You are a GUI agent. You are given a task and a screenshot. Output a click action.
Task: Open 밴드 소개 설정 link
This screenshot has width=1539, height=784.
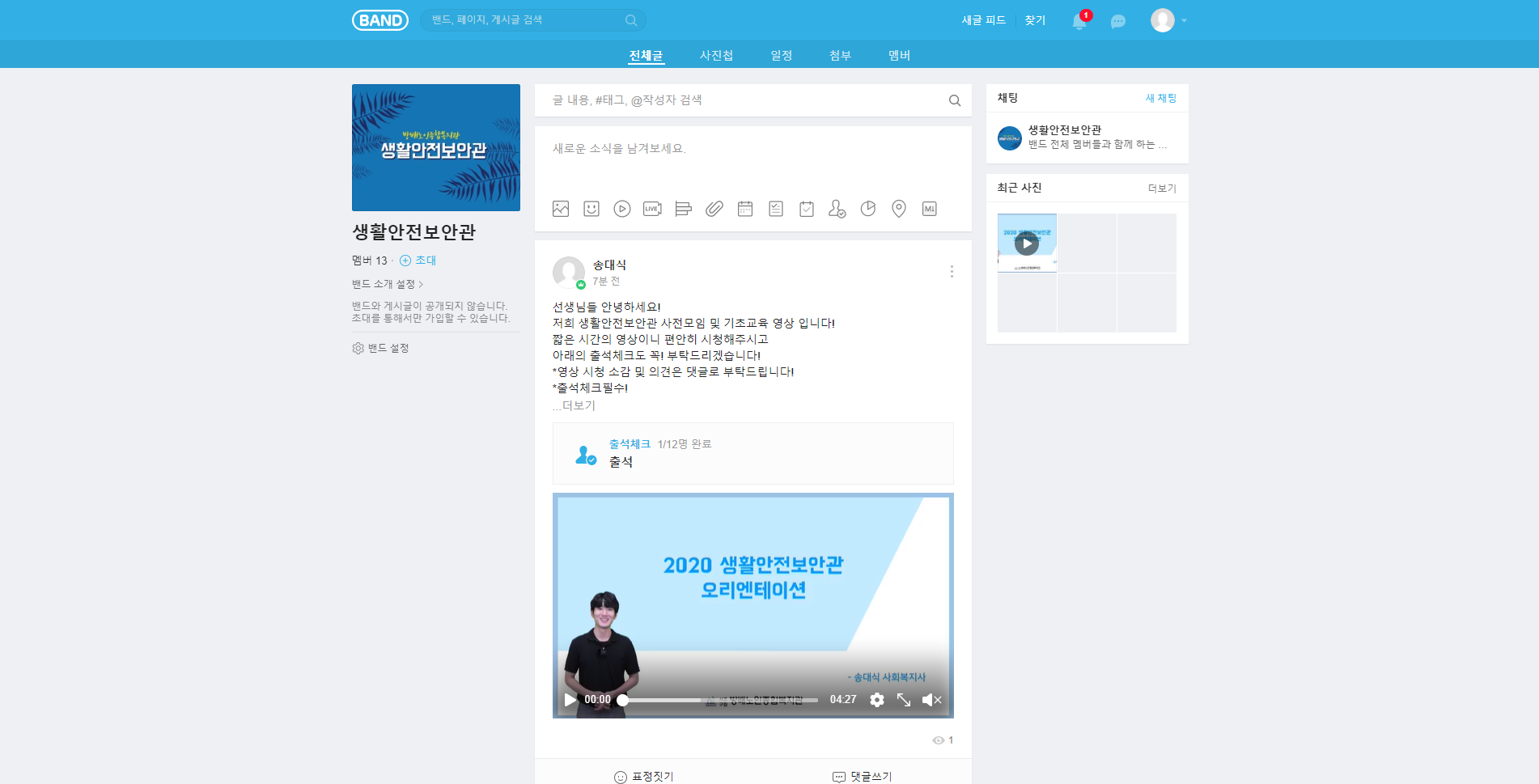(388, 284)
